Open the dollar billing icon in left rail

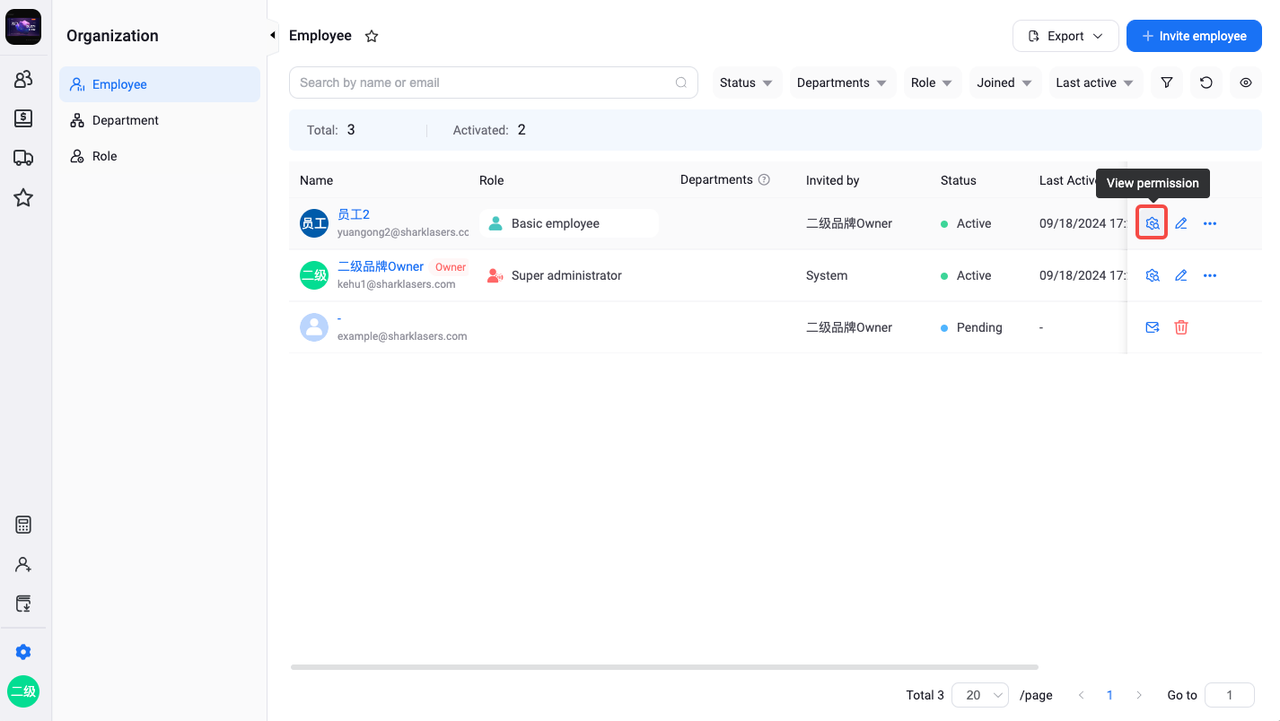pyautogui.click(x=23, y=118)
